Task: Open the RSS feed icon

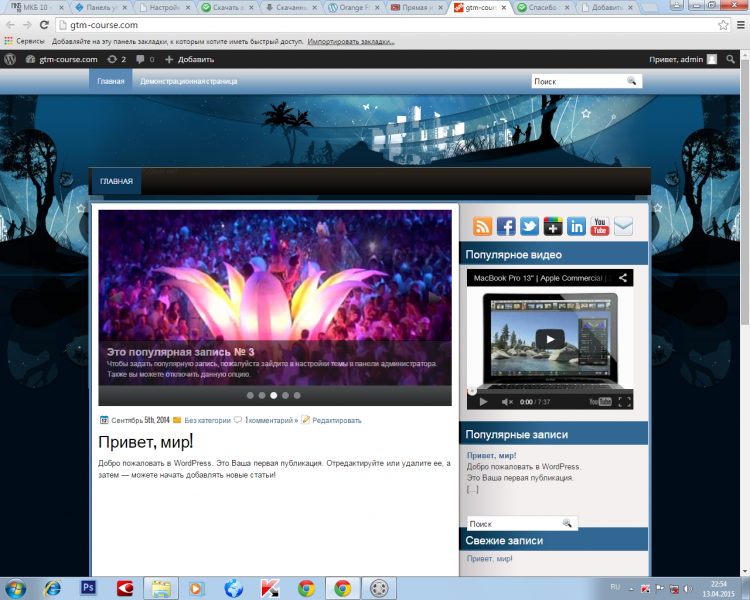Action: pos(482,226)
